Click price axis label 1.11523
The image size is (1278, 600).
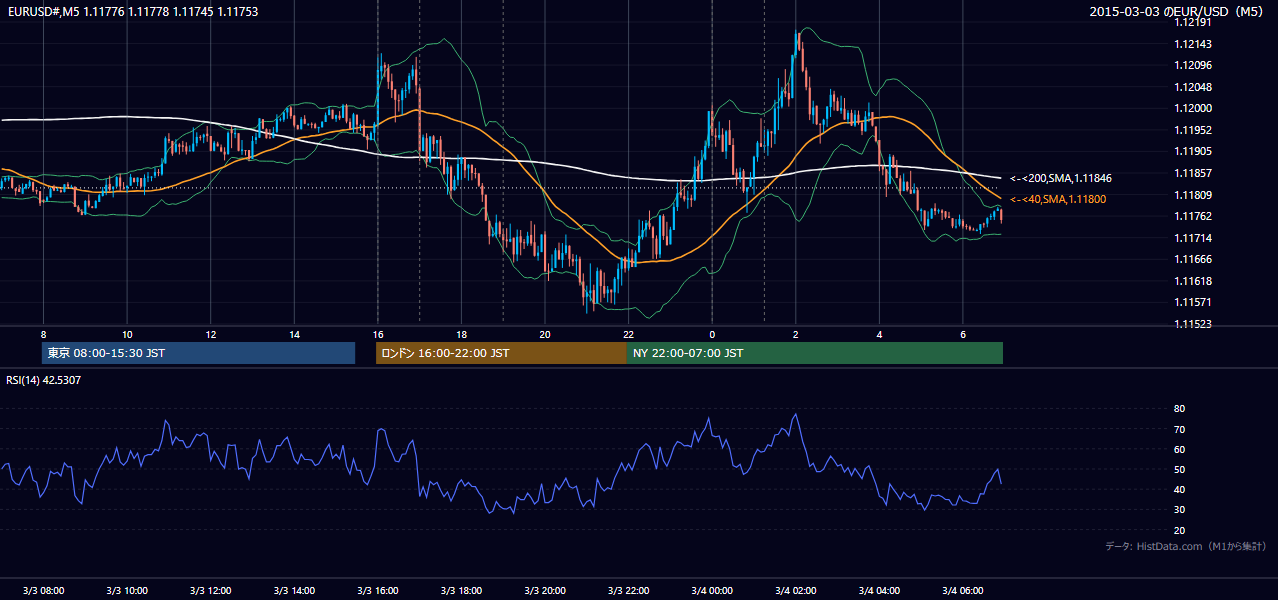tap(1194, 324)
